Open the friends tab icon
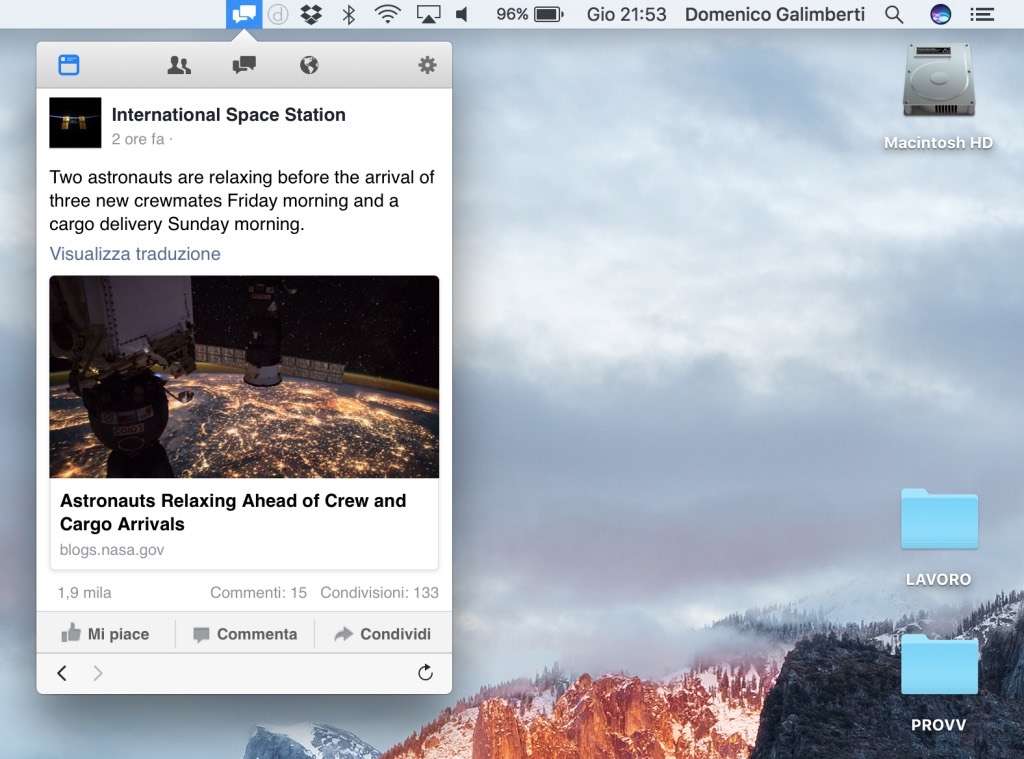Viewport: 1024px width, 759px height. (x=179, y=66)
